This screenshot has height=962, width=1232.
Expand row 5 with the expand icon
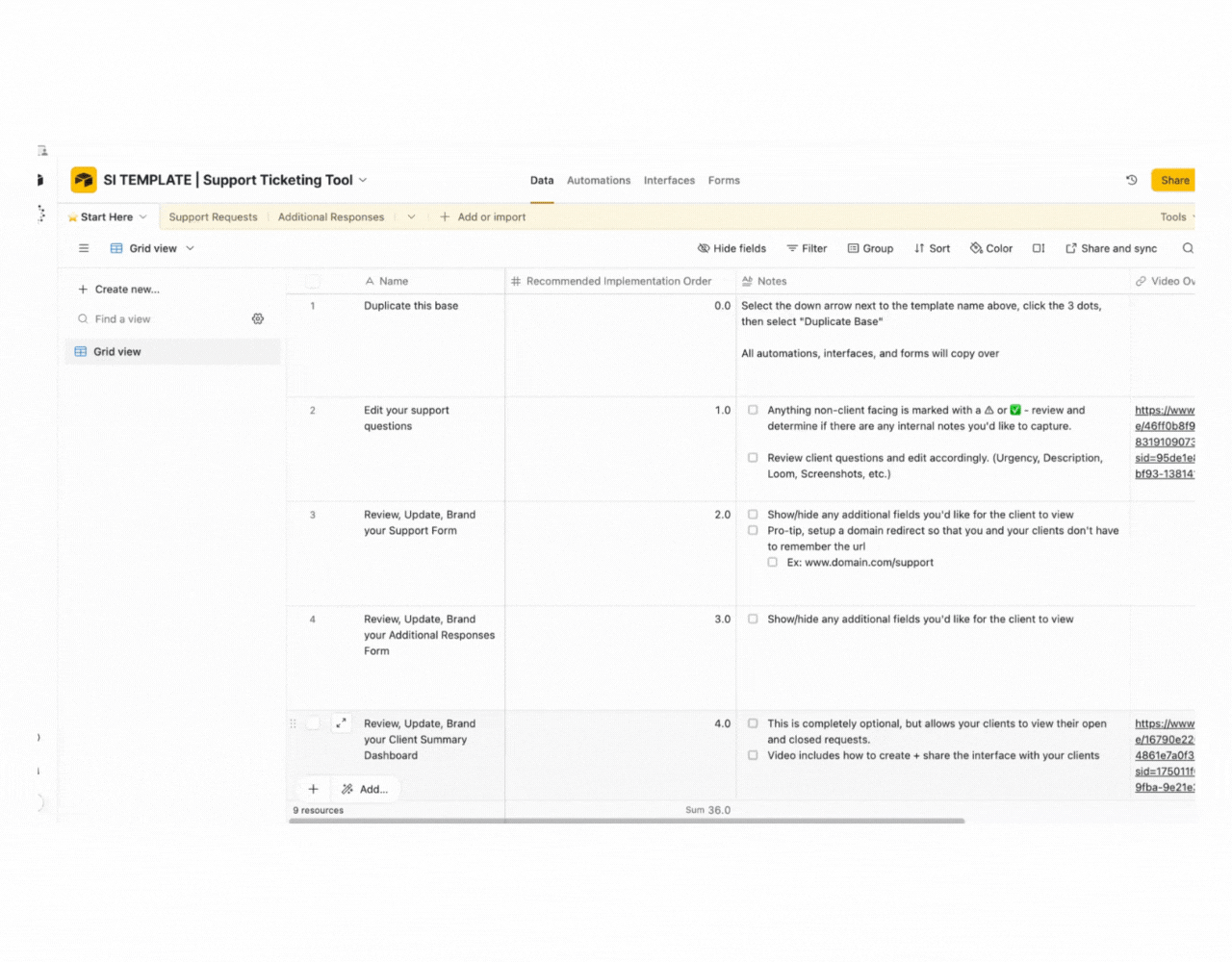(341, 722)
